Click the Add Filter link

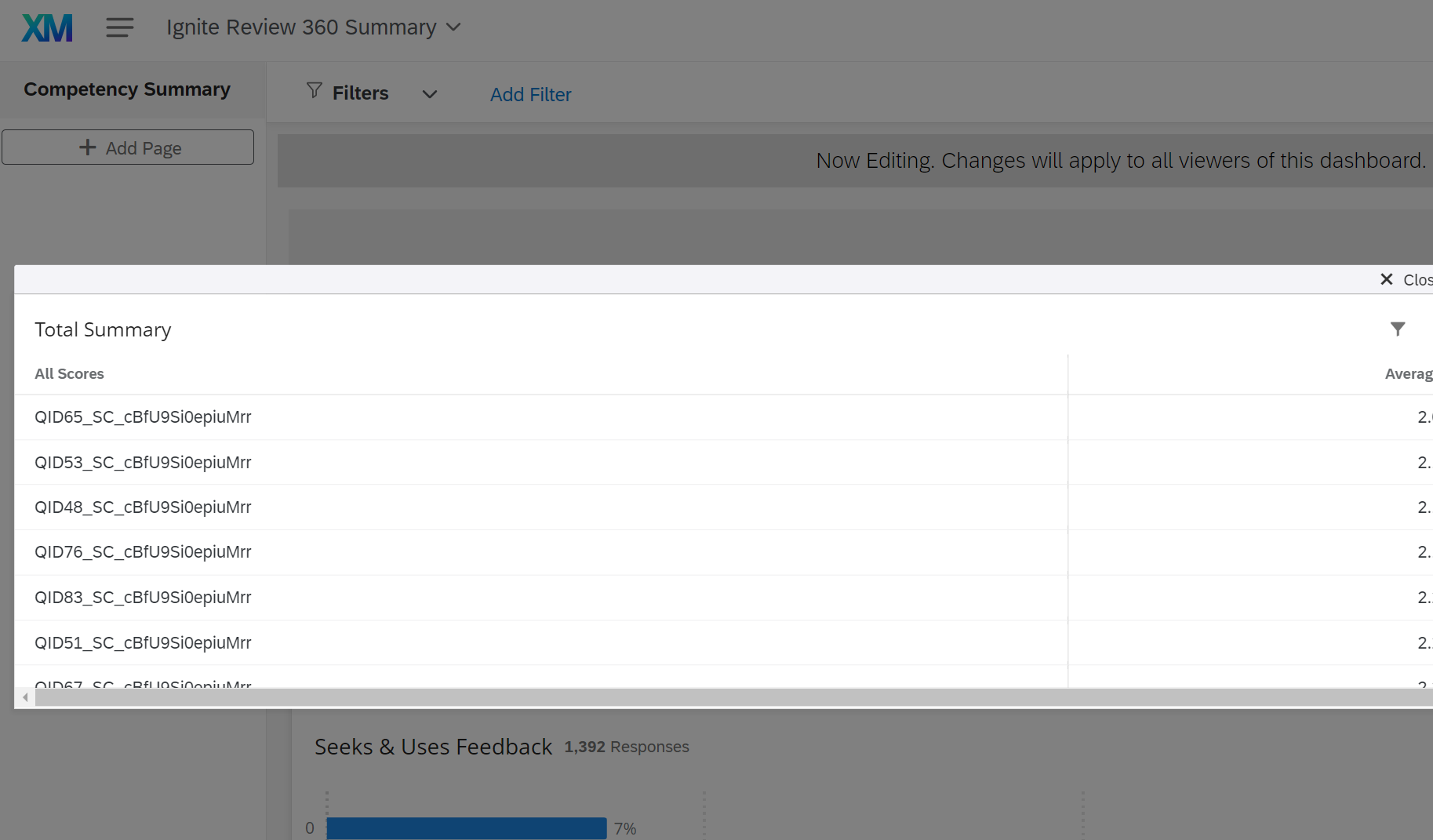(531, 94)
